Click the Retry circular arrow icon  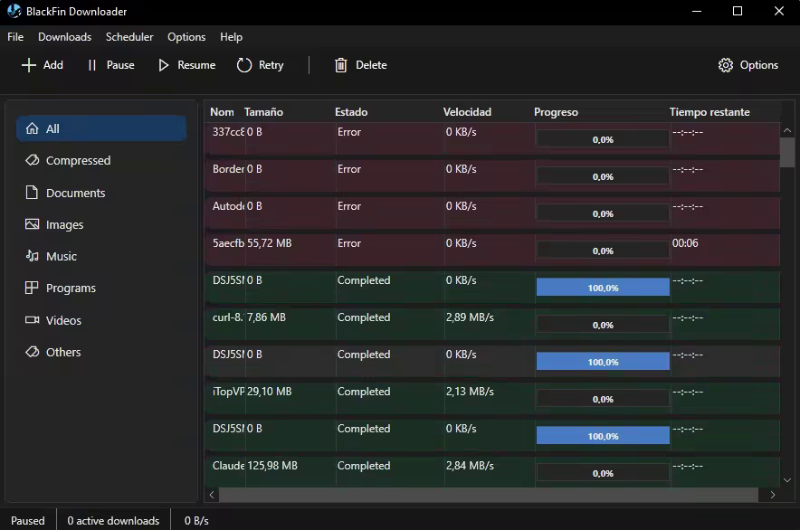tap(244, 65)
